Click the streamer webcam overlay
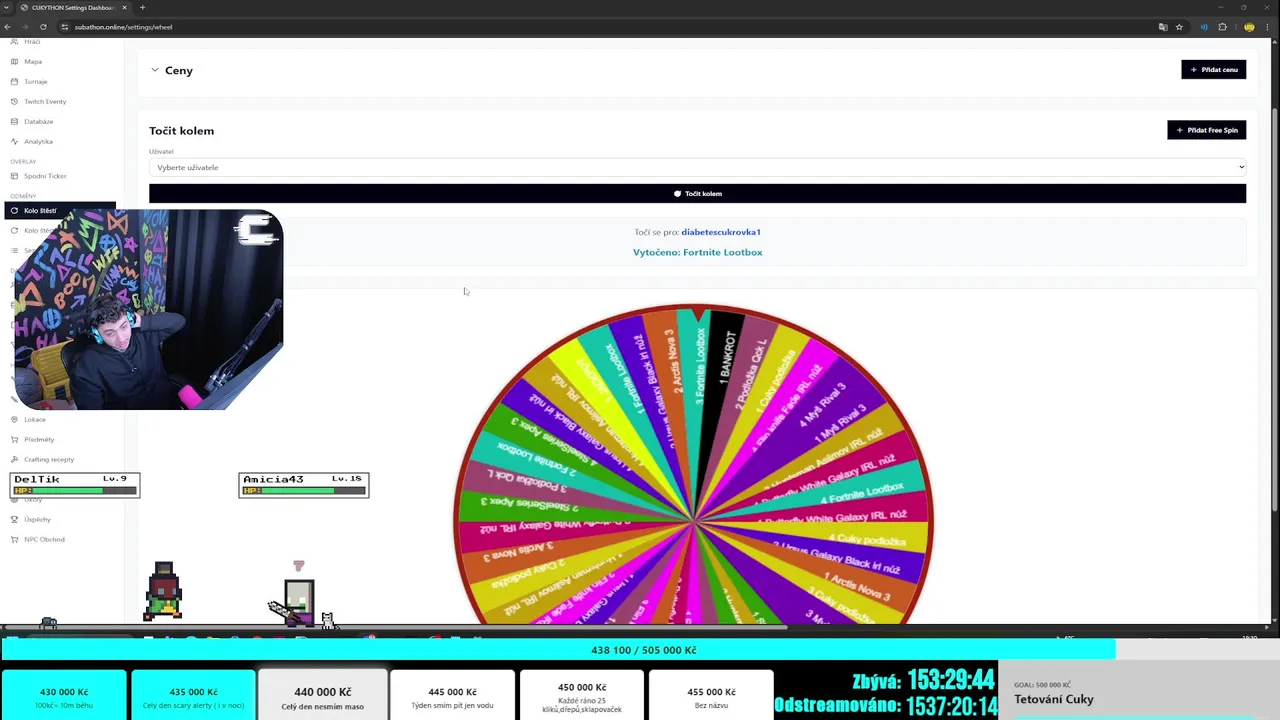 coord(148,309)
